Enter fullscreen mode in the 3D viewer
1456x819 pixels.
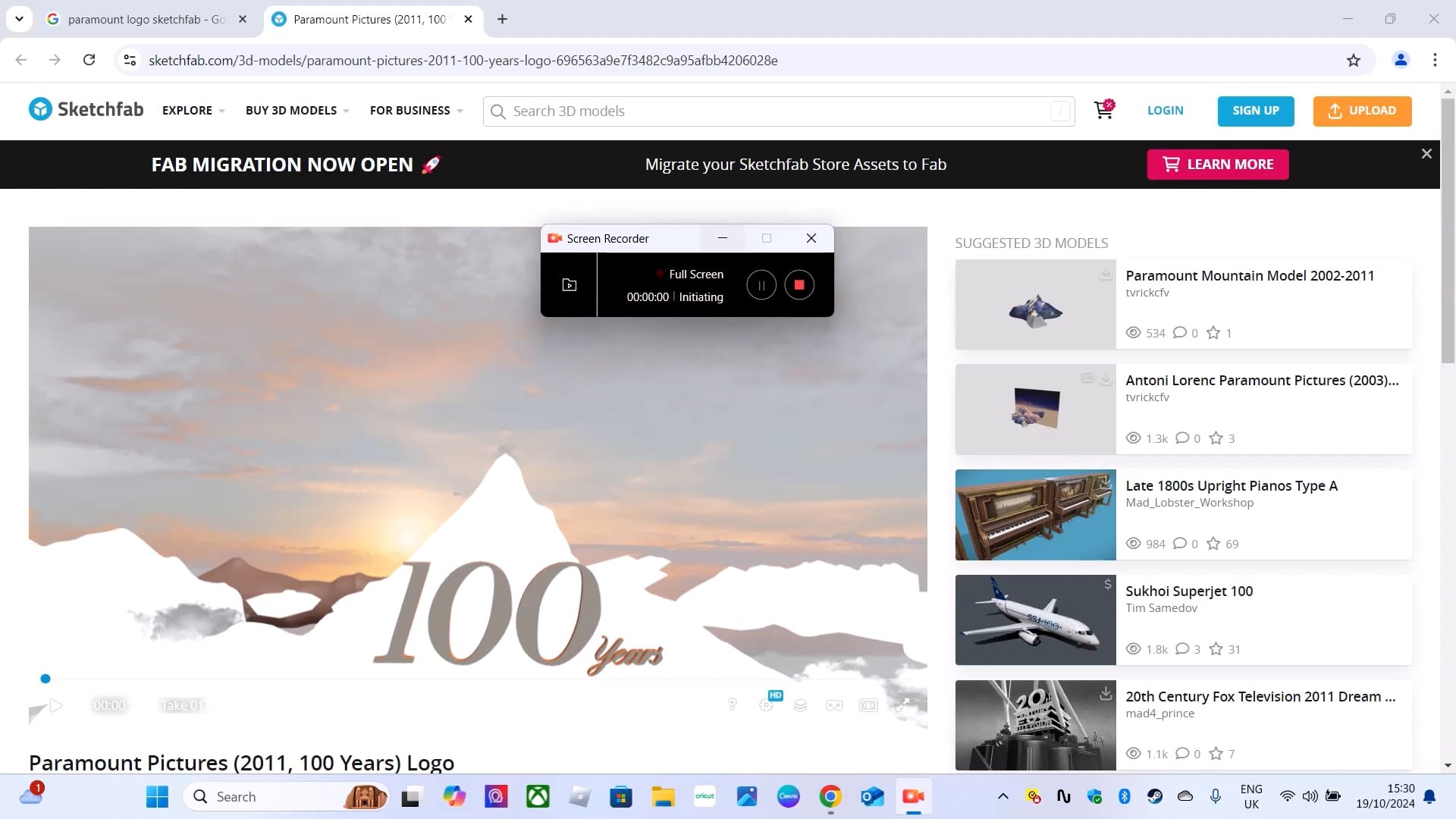902,705
